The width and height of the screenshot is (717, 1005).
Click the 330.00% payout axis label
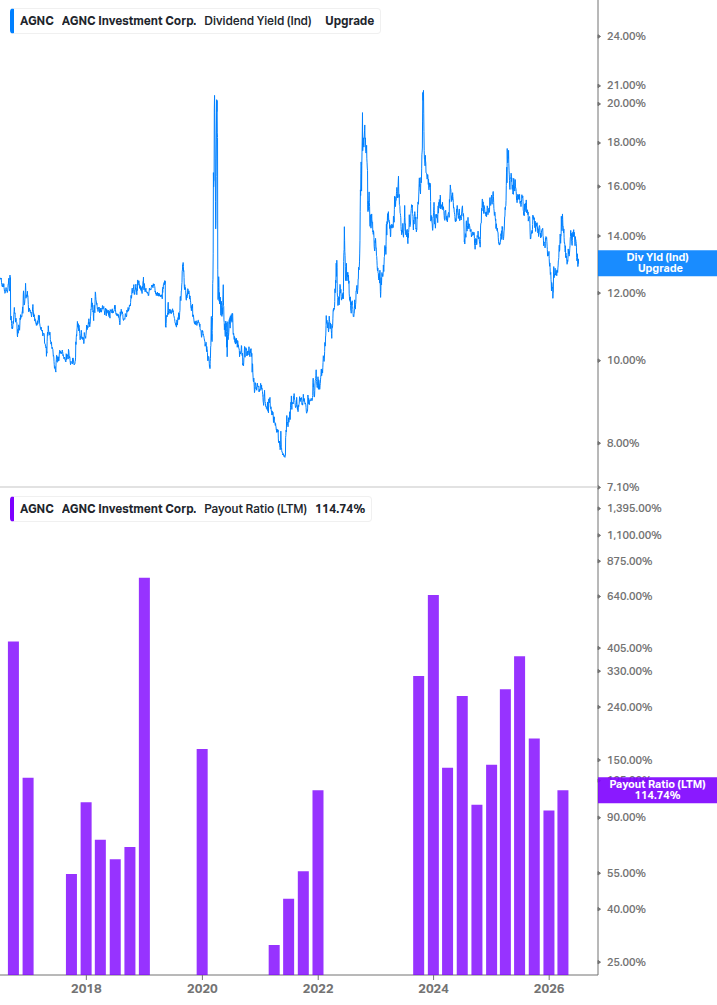[x=629, y=671]
